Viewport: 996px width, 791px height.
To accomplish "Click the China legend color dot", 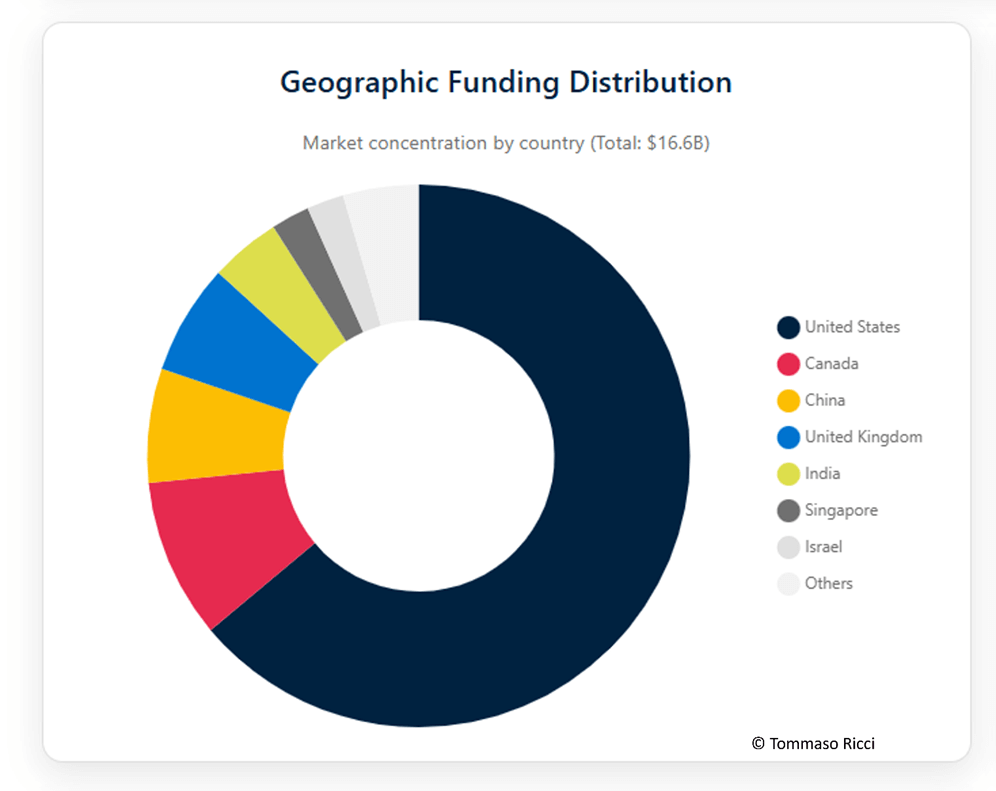I will pos(788,400).
